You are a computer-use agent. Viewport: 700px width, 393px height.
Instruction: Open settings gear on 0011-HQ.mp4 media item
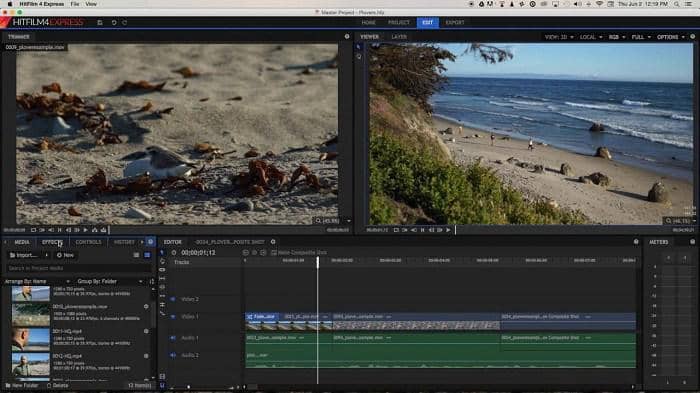click(x=146, y=331)
